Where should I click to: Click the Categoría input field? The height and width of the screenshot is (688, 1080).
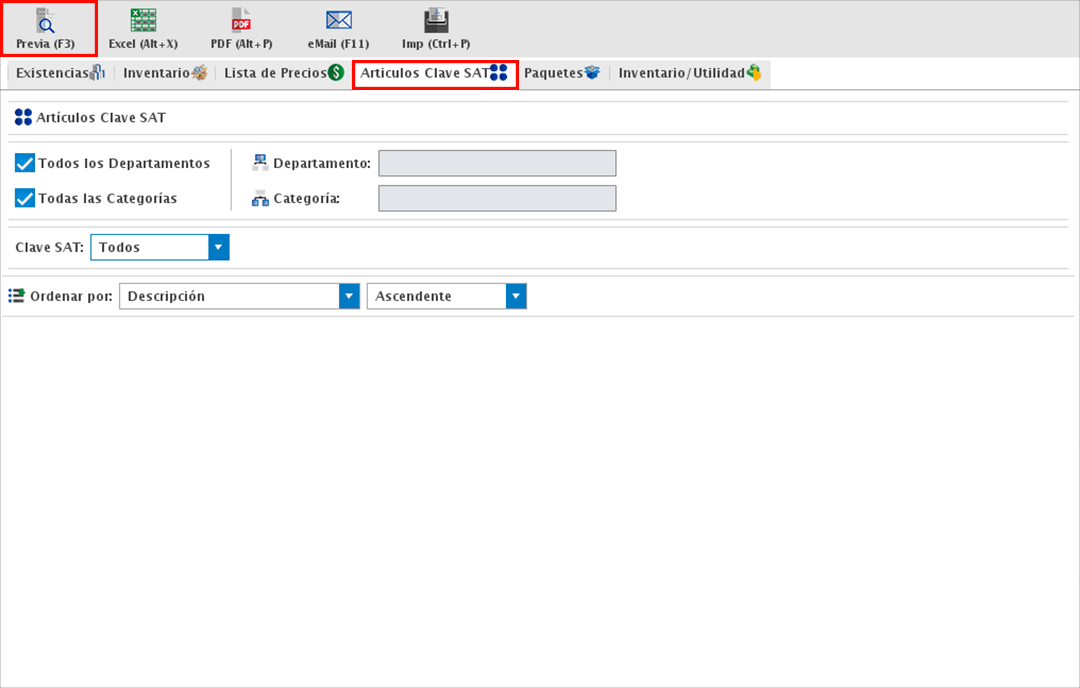(497, 198)
